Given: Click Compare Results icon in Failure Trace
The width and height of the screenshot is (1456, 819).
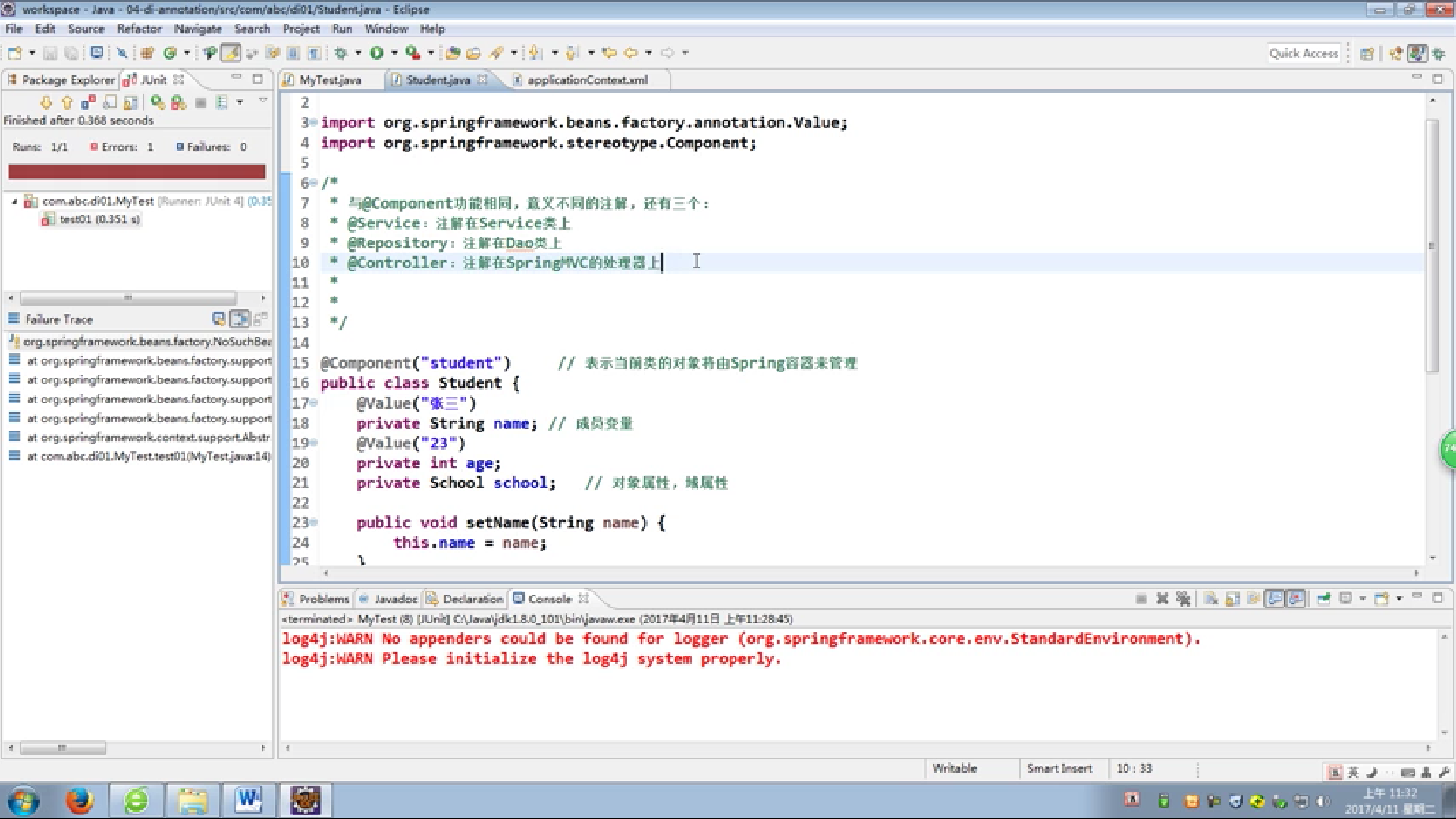Looking at the screenshot, I should click(260, 319).
